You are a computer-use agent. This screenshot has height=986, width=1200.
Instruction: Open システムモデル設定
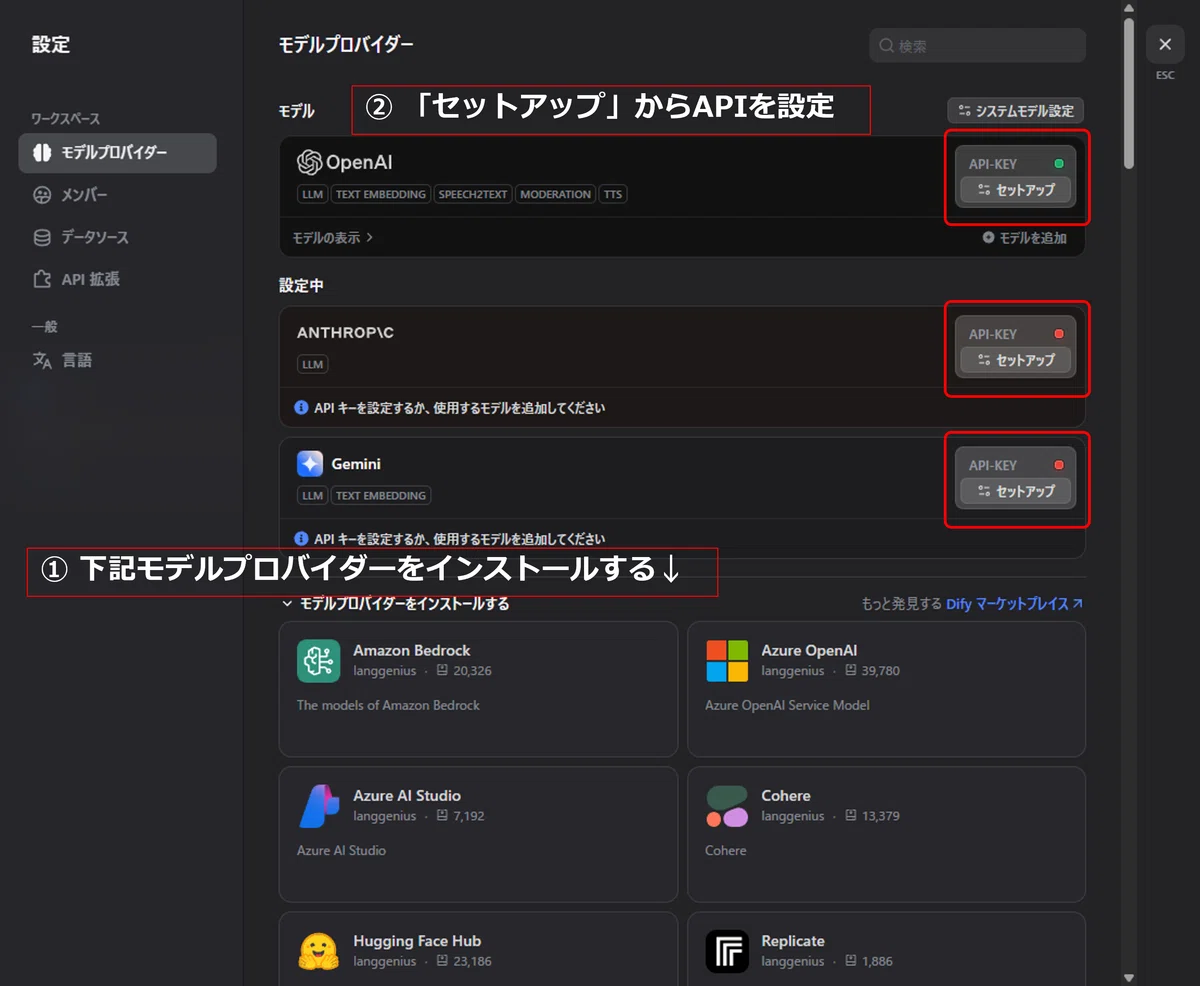click(x=1015, y=111)
